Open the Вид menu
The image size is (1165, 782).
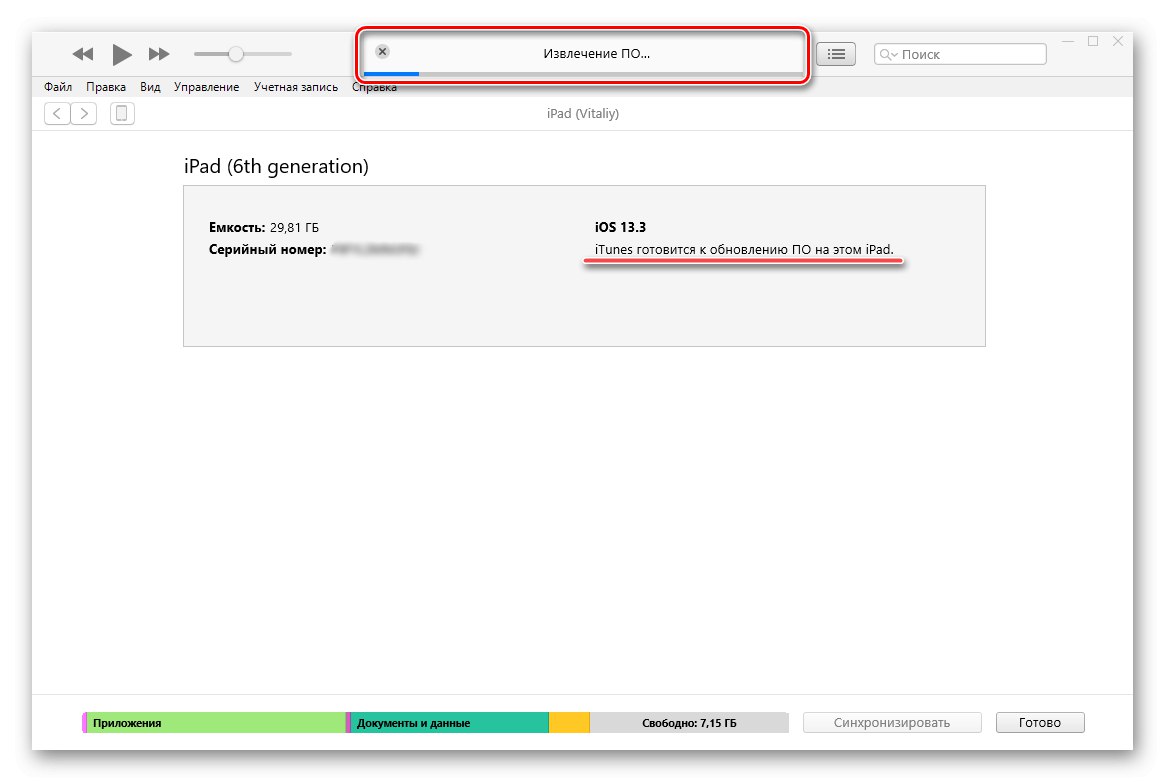[x=150, y=87]
